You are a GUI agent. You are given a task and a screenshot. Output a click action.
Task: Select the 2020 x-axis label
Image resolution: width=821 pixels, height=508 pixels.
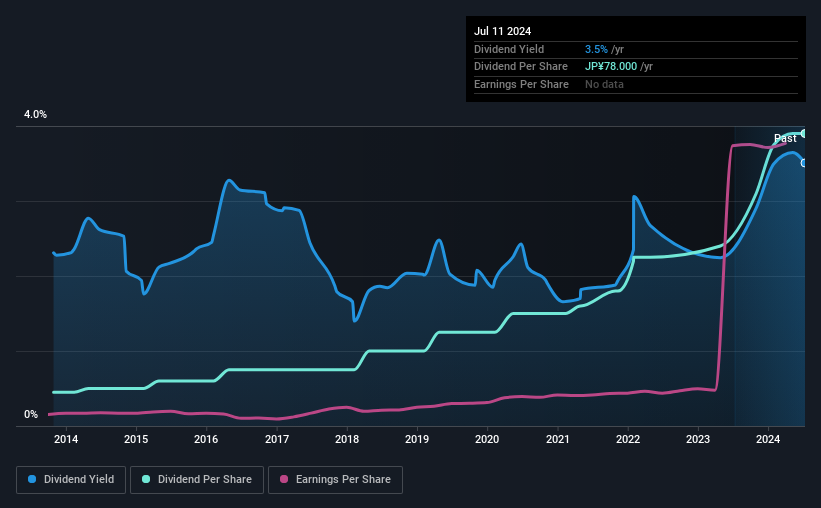click(487, 439)
